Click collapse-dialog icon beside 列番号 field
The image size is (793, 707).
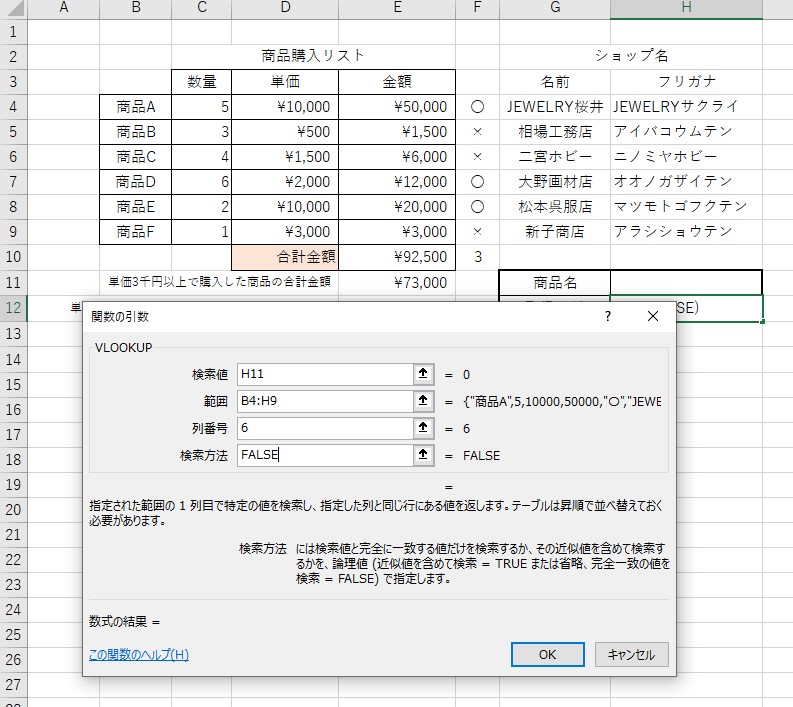tap(424, 428)
